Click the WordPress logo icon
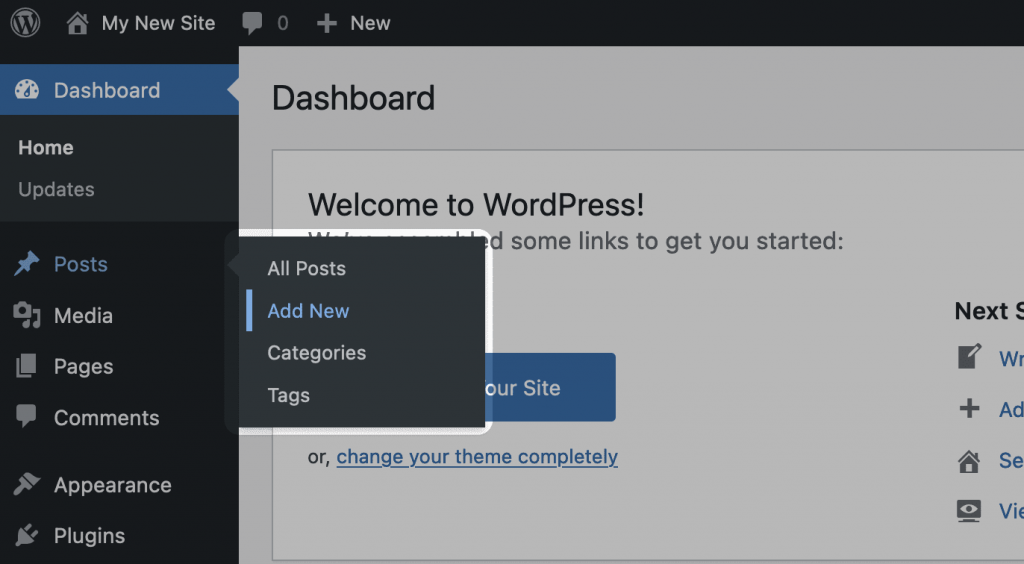 tap(25, 23)
